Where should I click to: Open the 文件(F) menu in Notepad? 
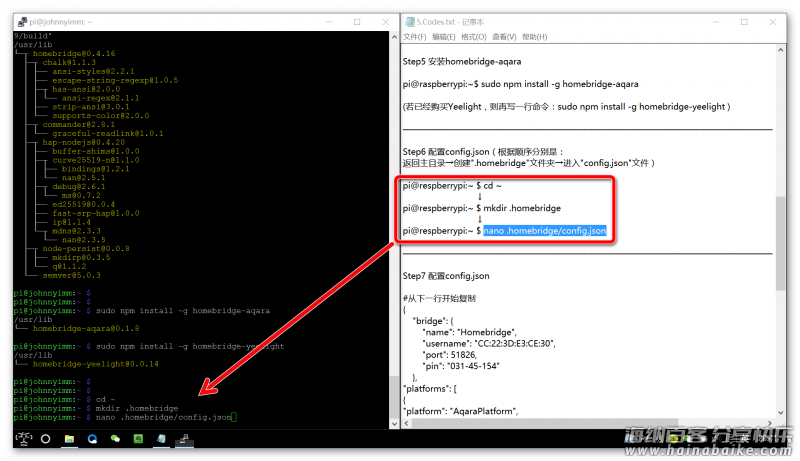(x=414, y=37)
